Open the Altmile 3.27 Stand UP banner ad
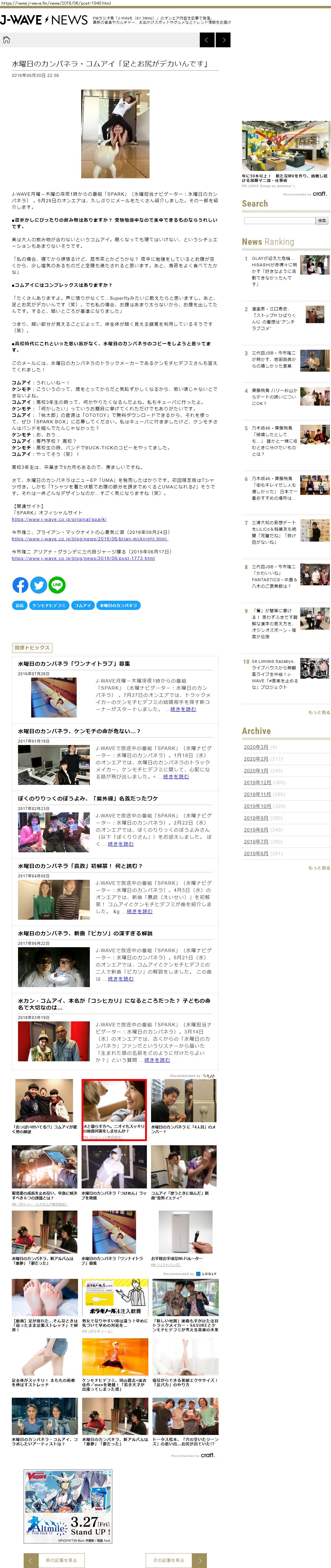 68,1507
